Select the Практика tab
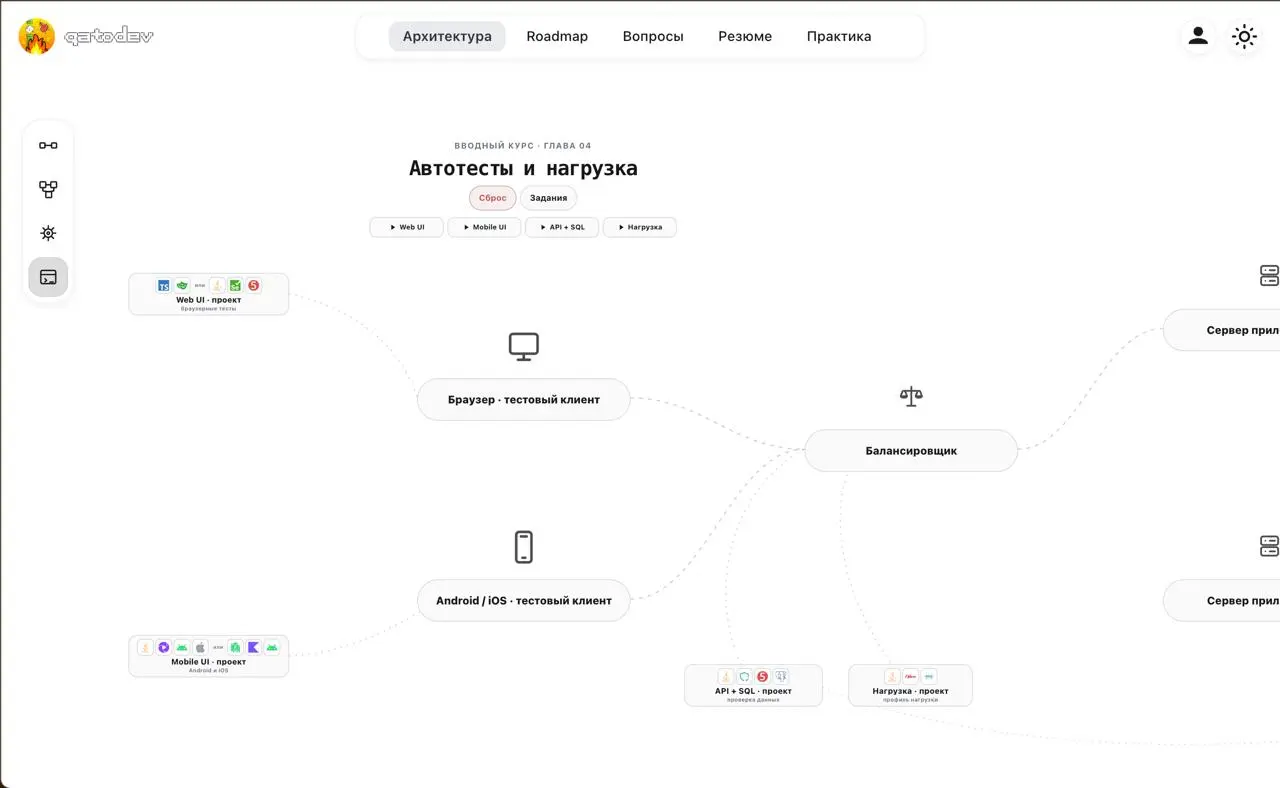 coord(839,36)
